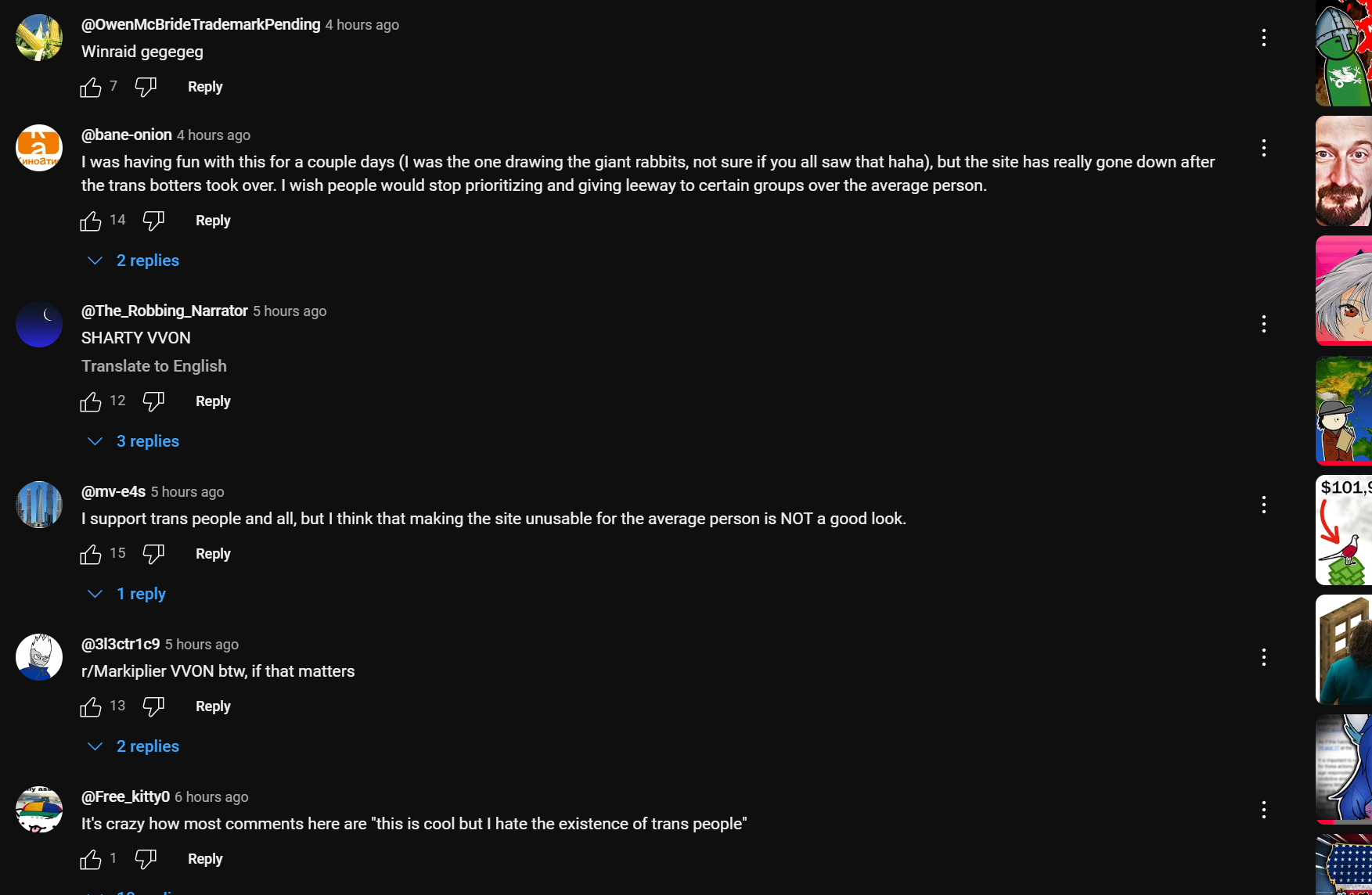
Task: Like the comment by @OwenMcBrideTrademarkPending
Action: click(x=91, y=88)
